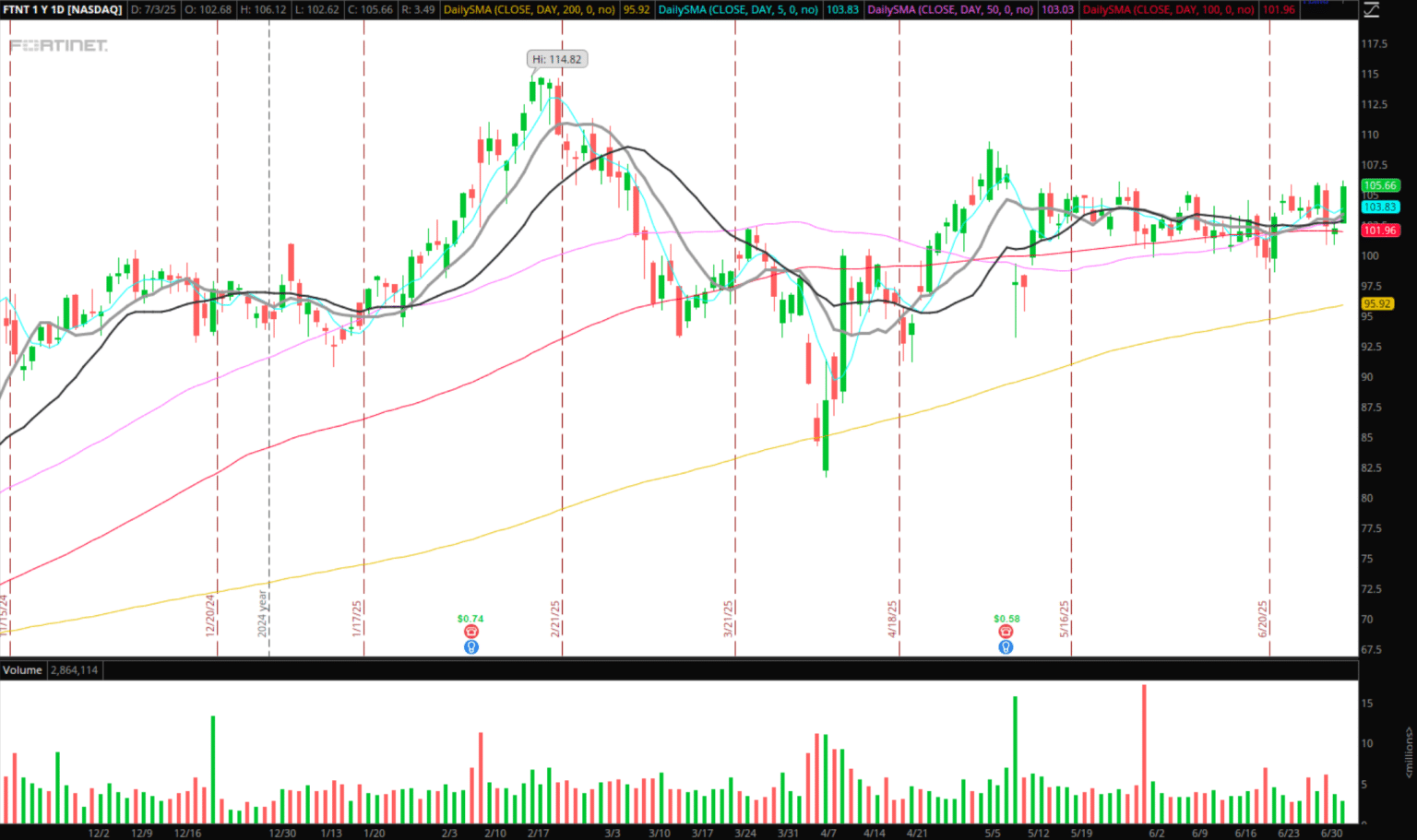Screen dimensions: 1417x840
Task: Toggle the Volume study label visibility
Action: pos(22,670)
